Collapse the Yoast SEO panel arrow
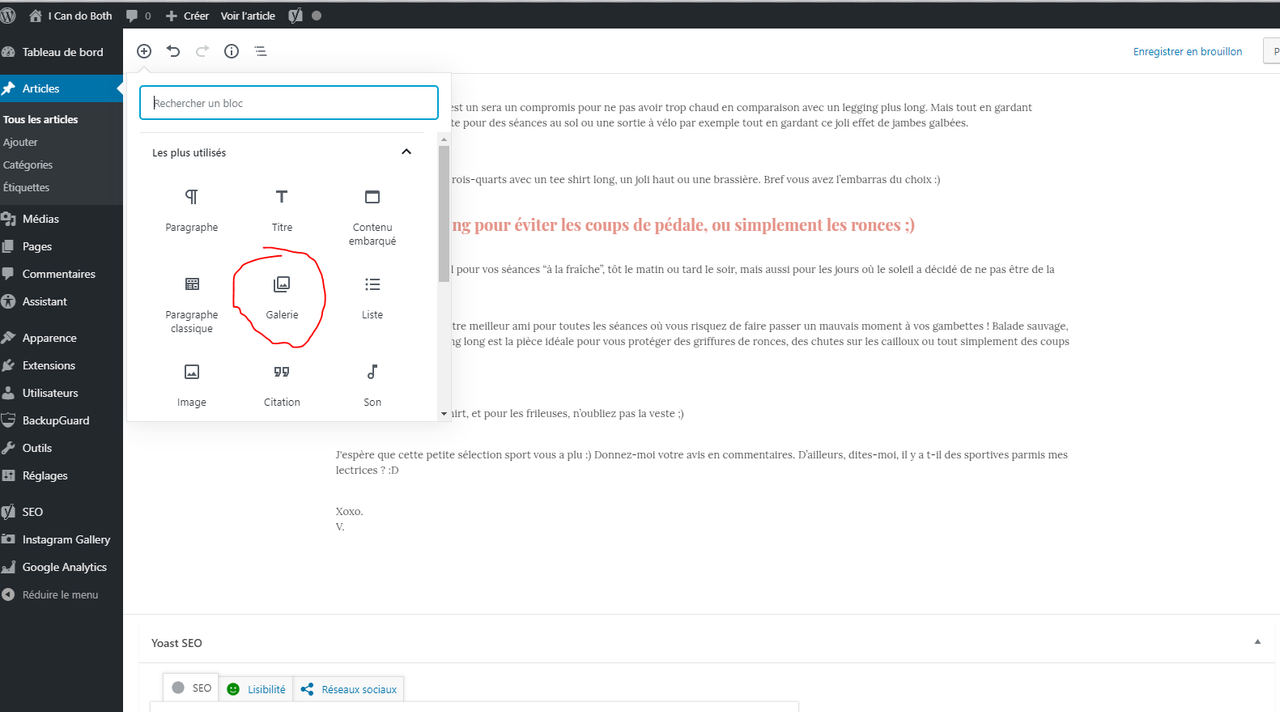Viewport: 1280px width, 712px height. 1258,642
